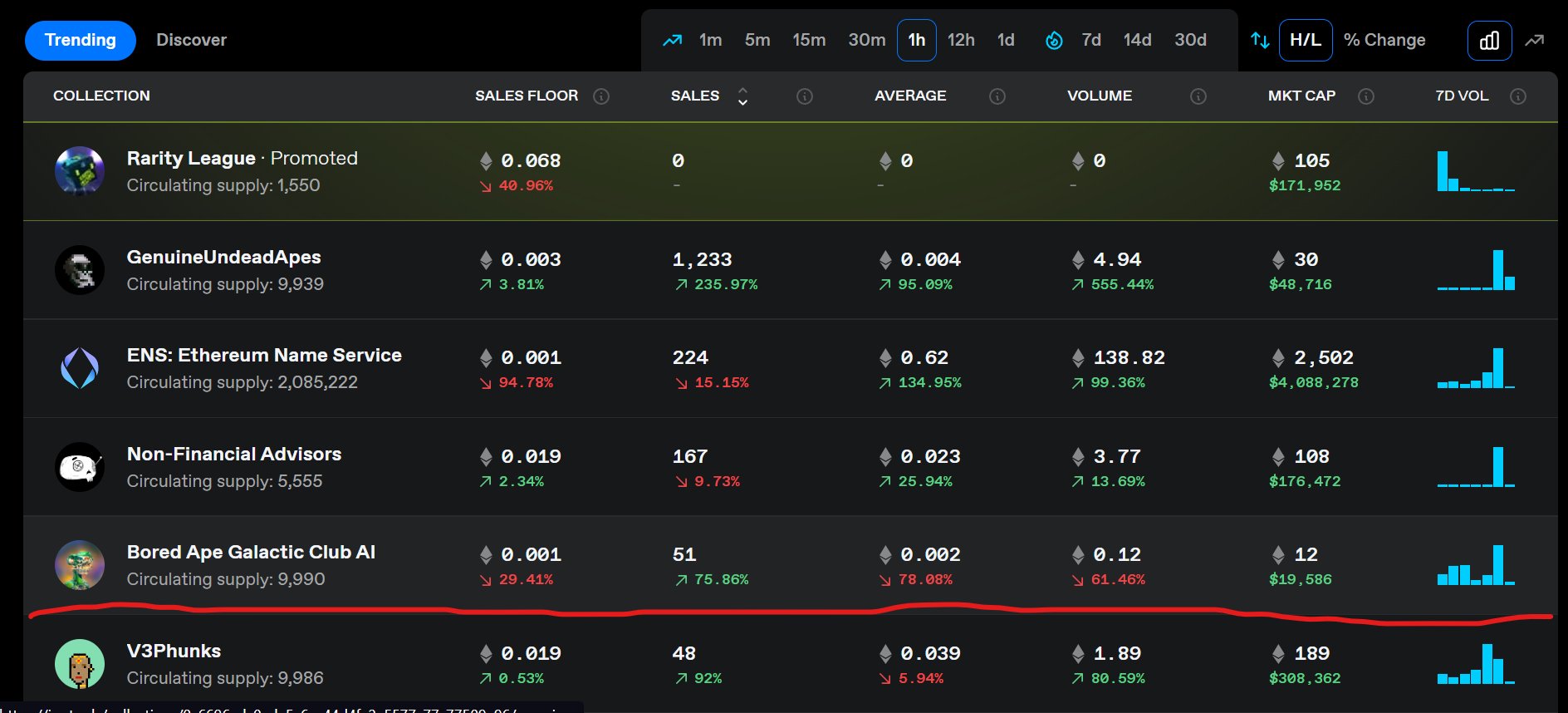The height and width of the screenshot is (713, 1568).
Task: Click the VOLUME column header
Action: [1100, 96]
